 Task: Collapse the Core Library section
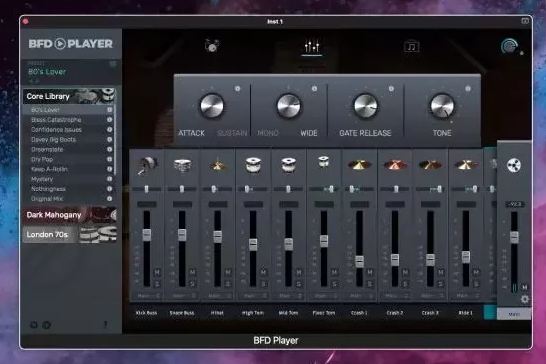pyautogui.click(x=69, y=96)
